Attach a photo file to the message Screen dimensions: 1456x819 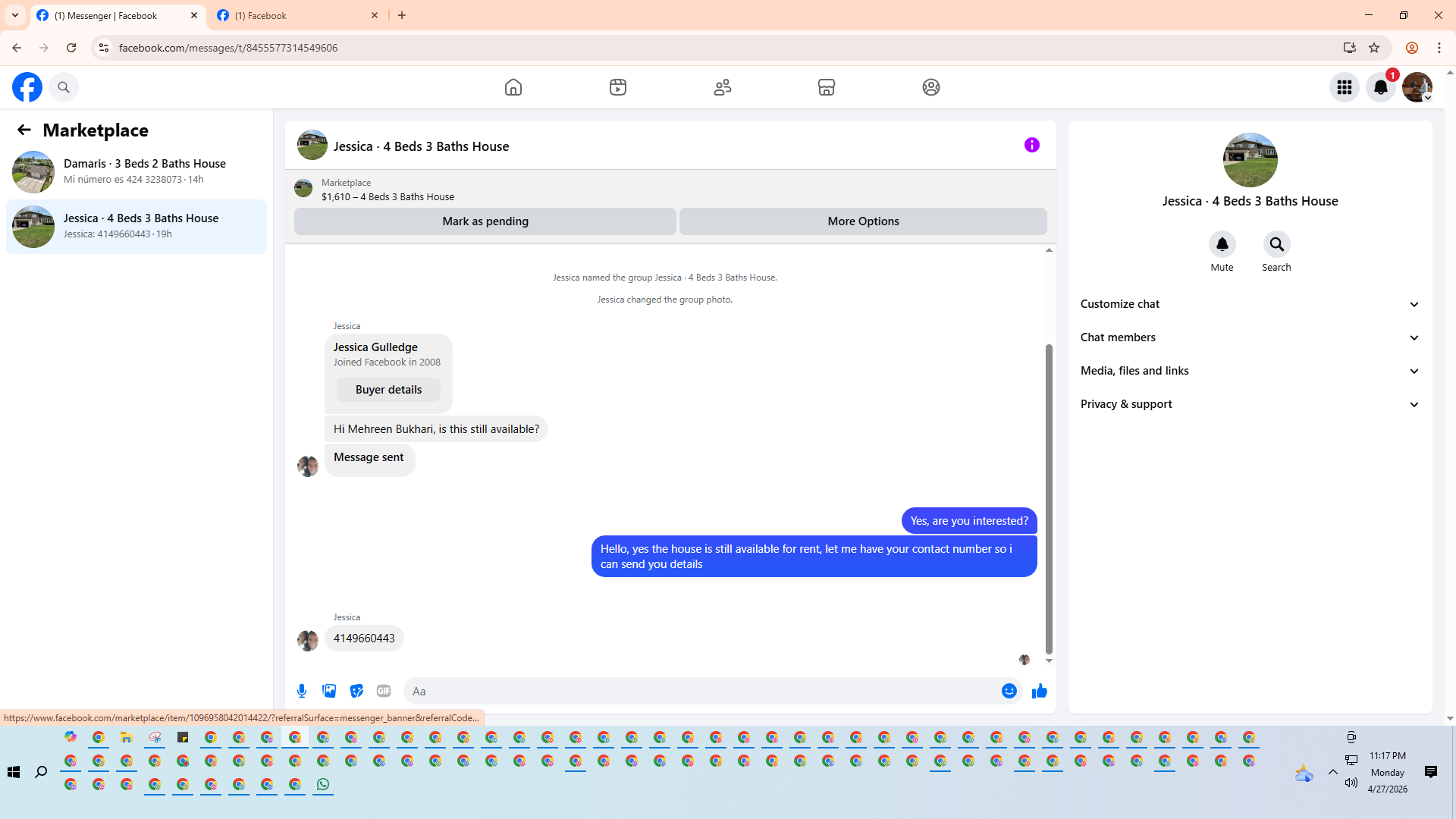pos(329,691)
